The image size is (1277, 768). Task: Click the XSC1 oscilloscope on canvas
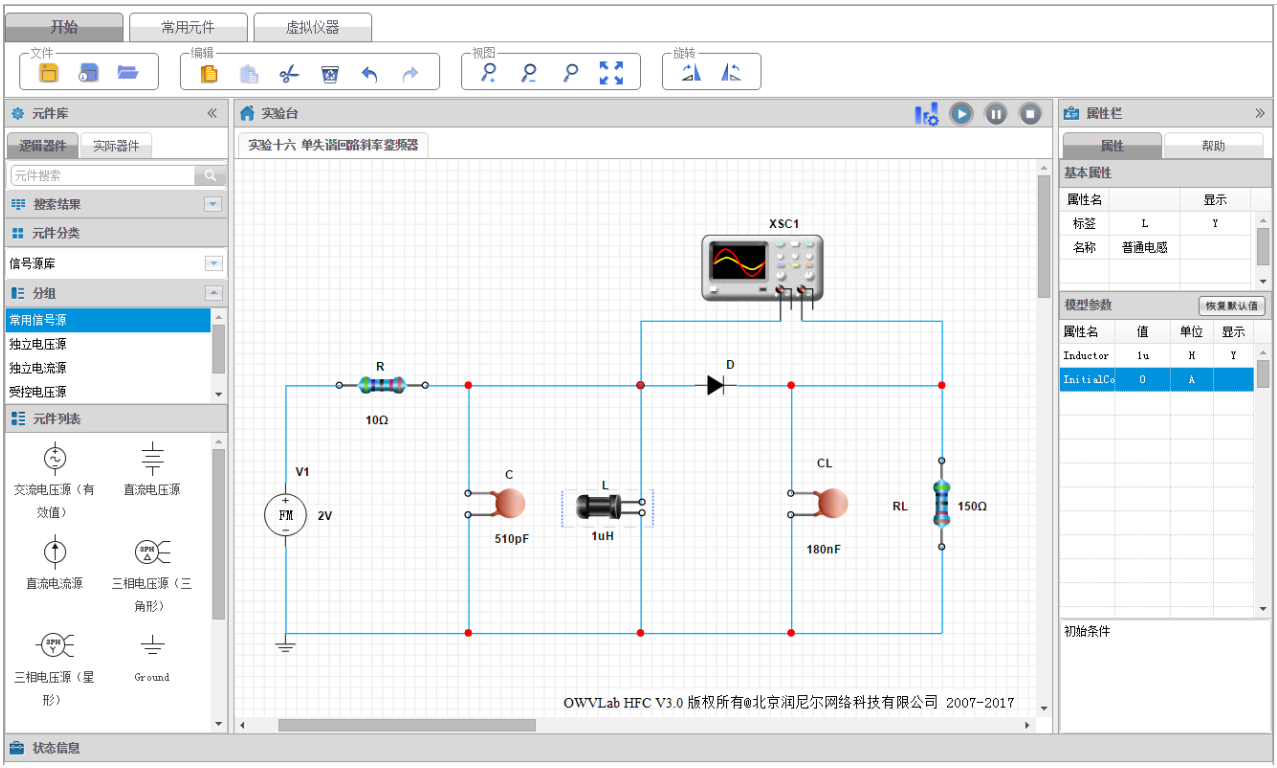coord(761,267)
